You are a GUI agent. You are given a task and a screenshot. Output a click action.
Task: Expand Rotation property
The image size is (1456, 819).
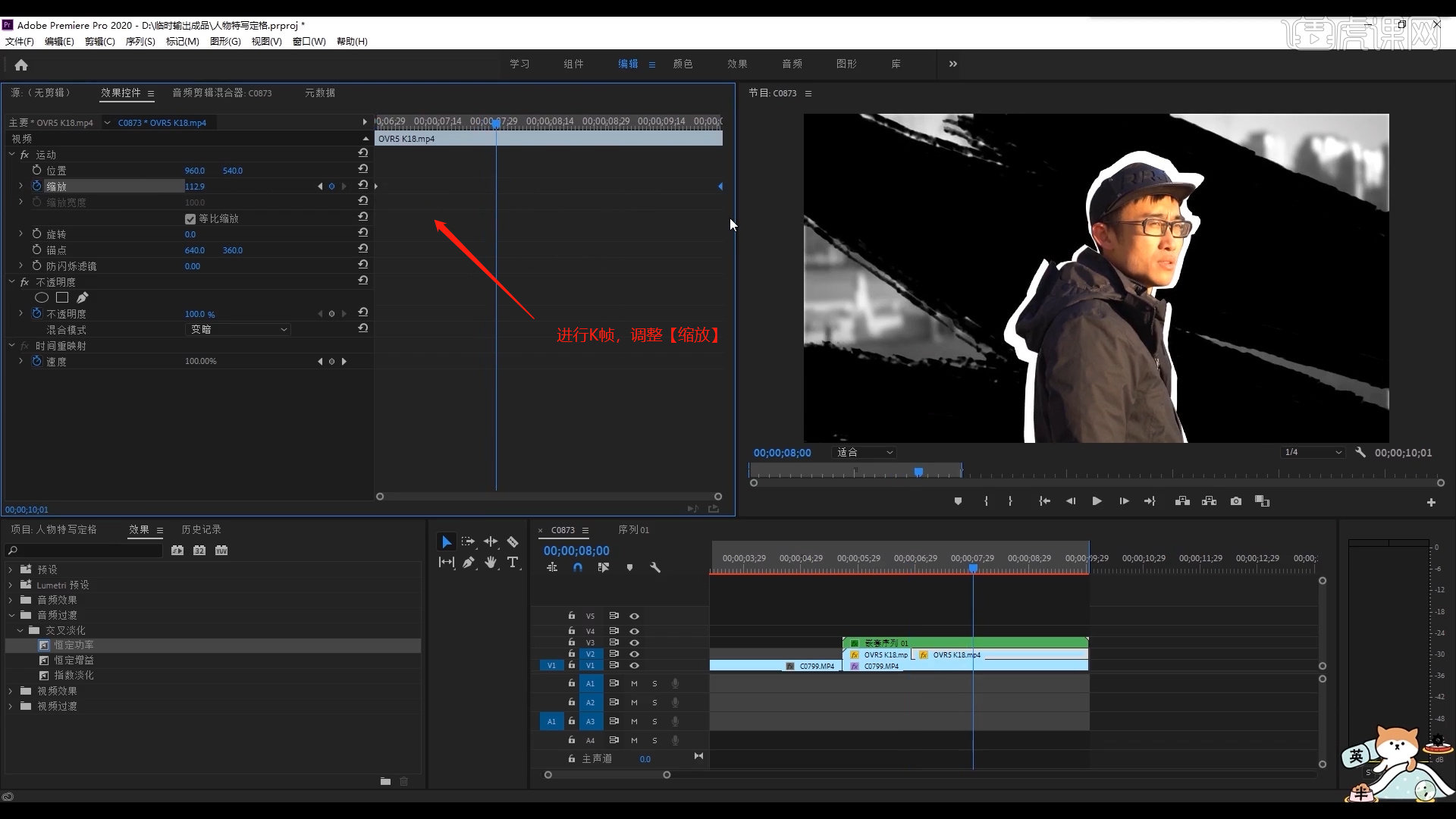pyautogui.click(x=21, y=234)
